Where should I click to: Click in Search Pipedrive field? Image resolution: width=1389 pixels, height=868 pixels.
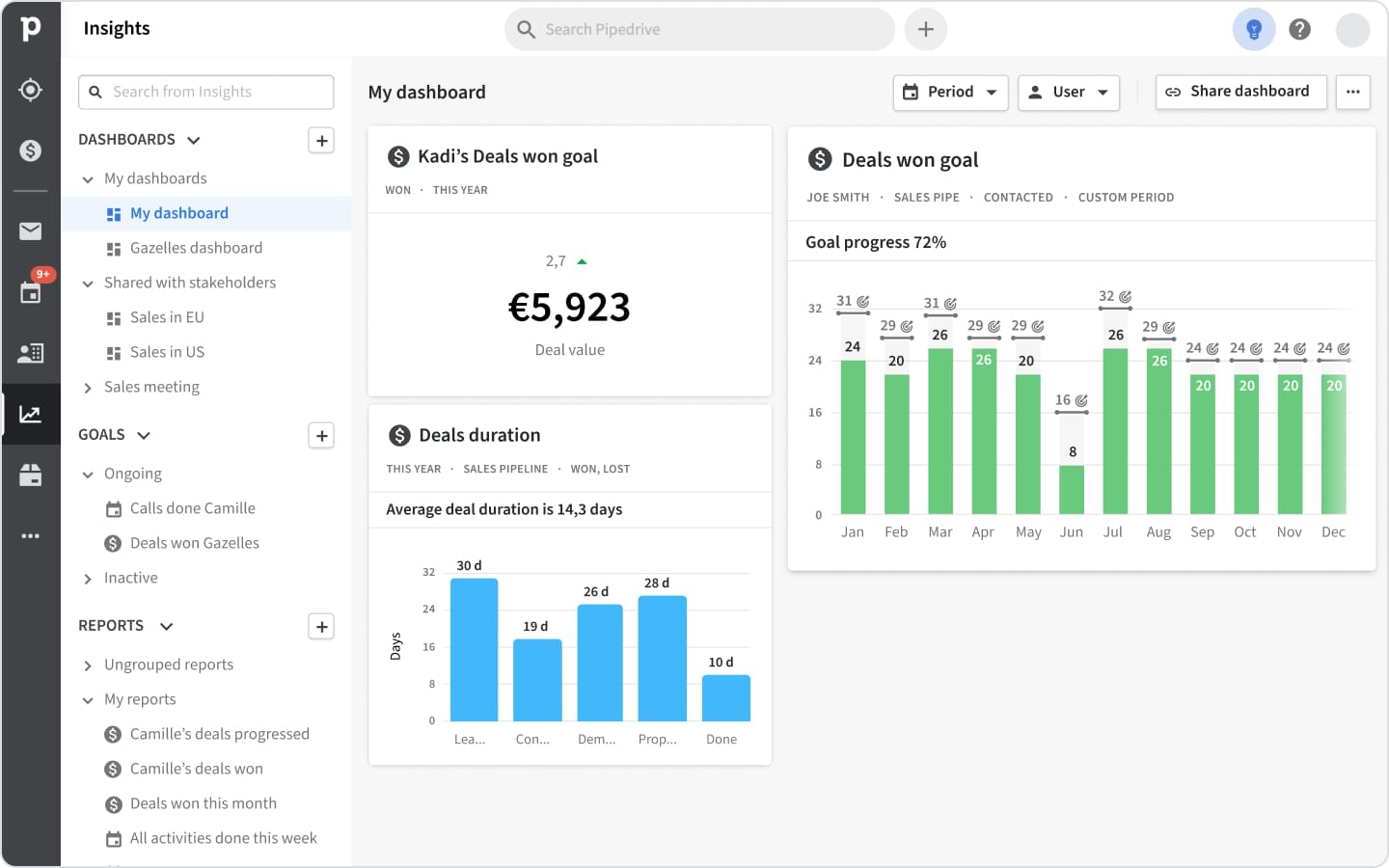[699, 29]
